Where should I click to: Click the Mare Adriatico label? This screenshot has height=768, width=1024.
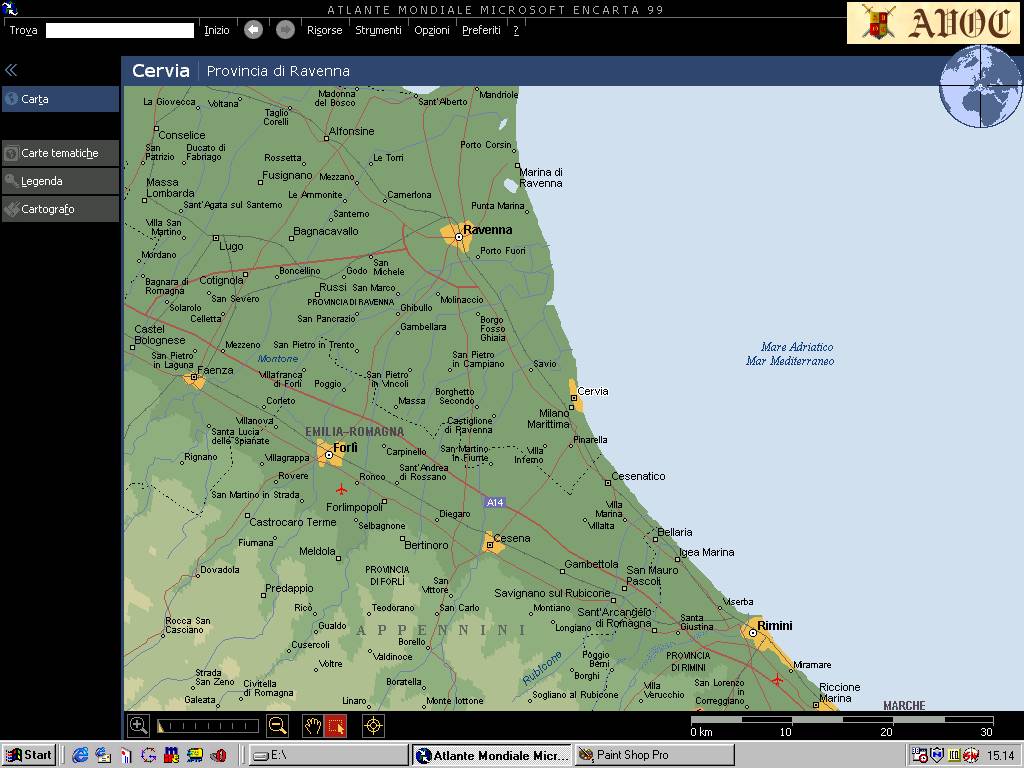tap(797, 347)
